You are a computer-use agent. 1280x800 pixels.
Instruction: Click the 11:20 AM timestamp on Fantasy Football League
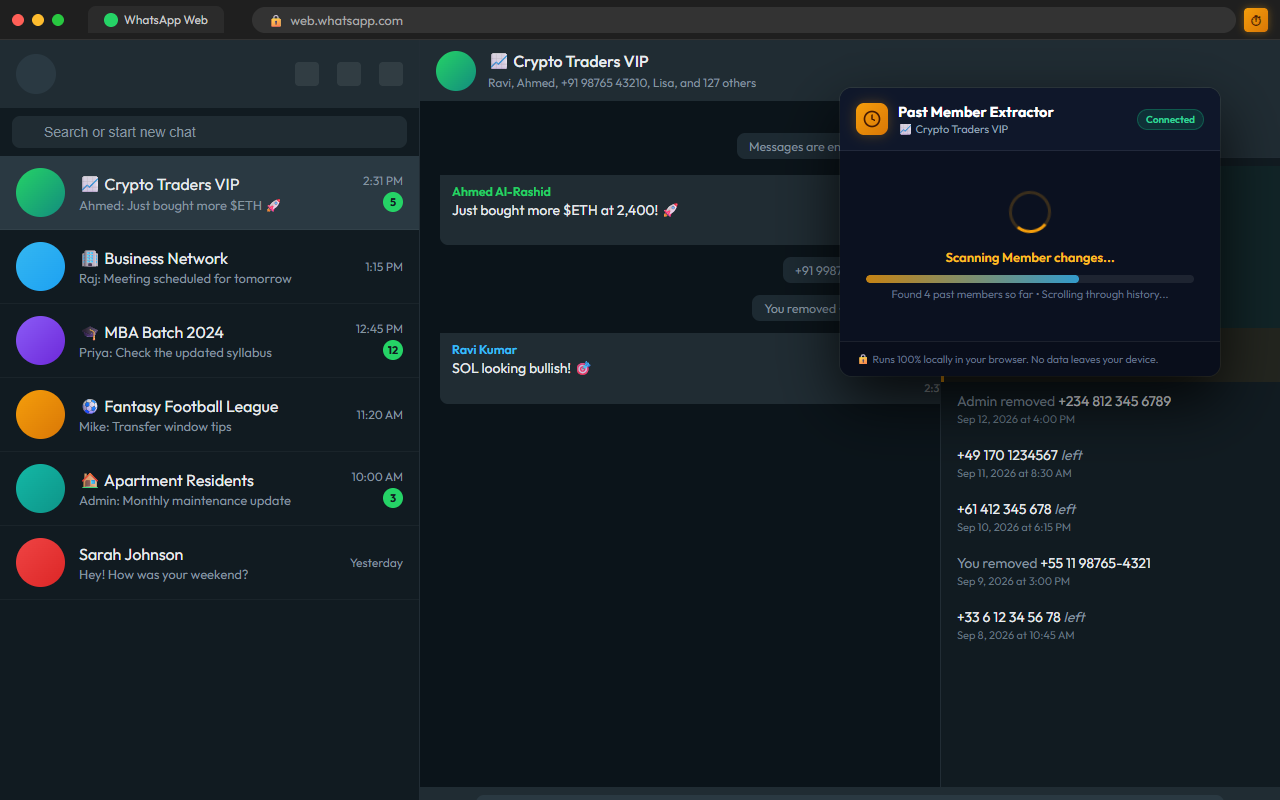point(380,415)
